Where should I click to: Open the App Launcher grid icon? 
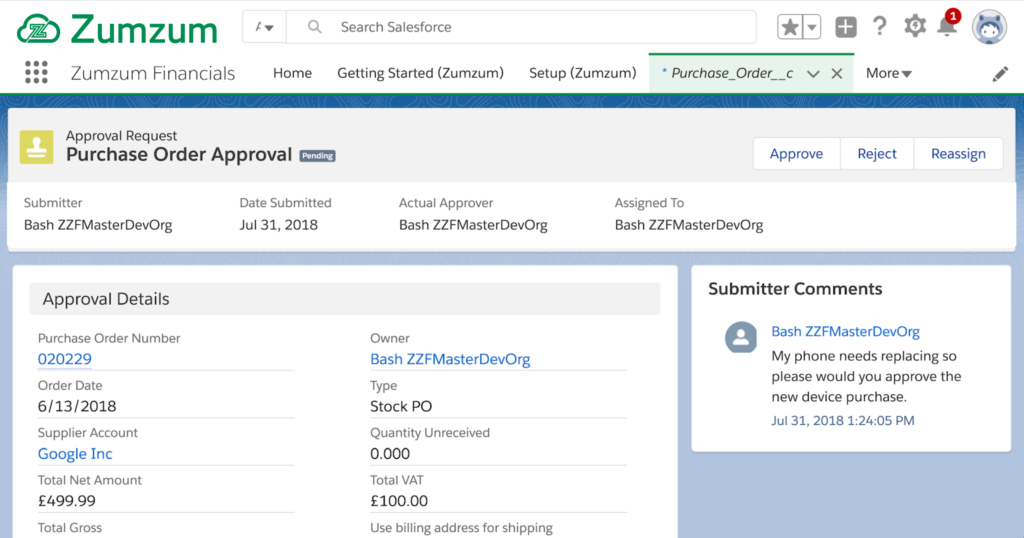coord(37,72)
